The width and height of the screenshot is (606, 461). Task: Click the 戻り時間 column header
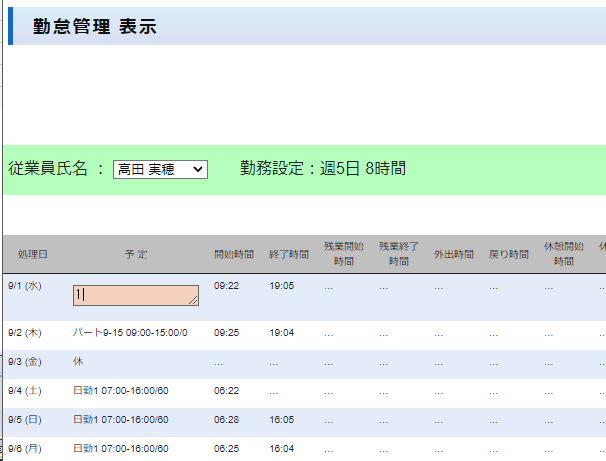[x=509, y=254]
